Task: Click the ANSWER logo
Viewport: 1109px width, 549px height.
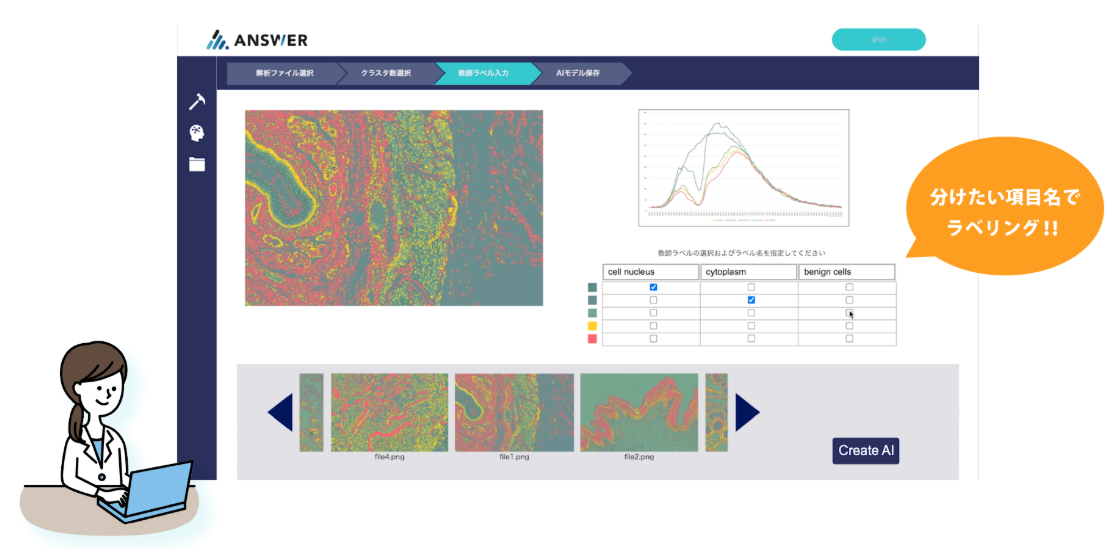Action: 257,40
